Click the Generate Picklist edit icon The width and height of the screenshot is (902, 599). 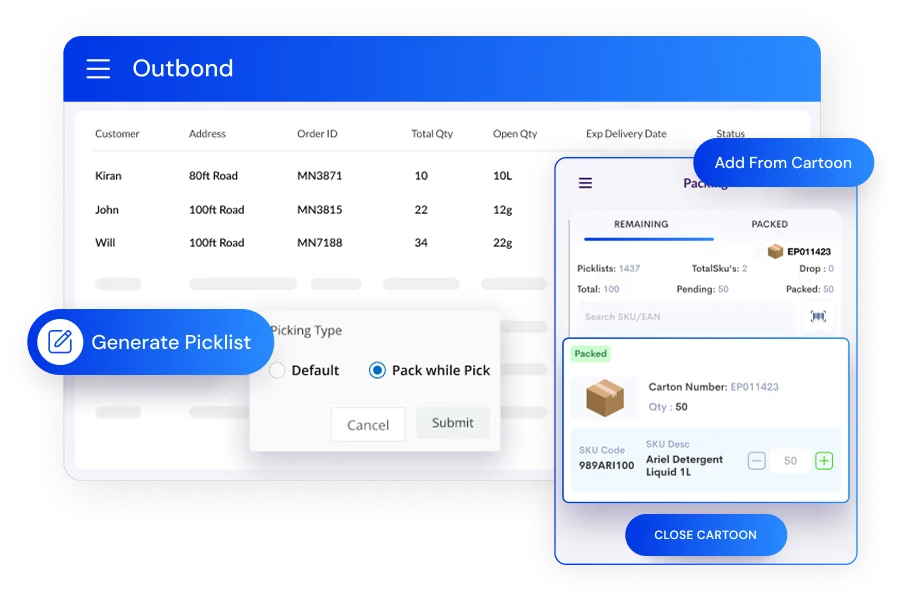pyautogui.click(x=60, y=342)
